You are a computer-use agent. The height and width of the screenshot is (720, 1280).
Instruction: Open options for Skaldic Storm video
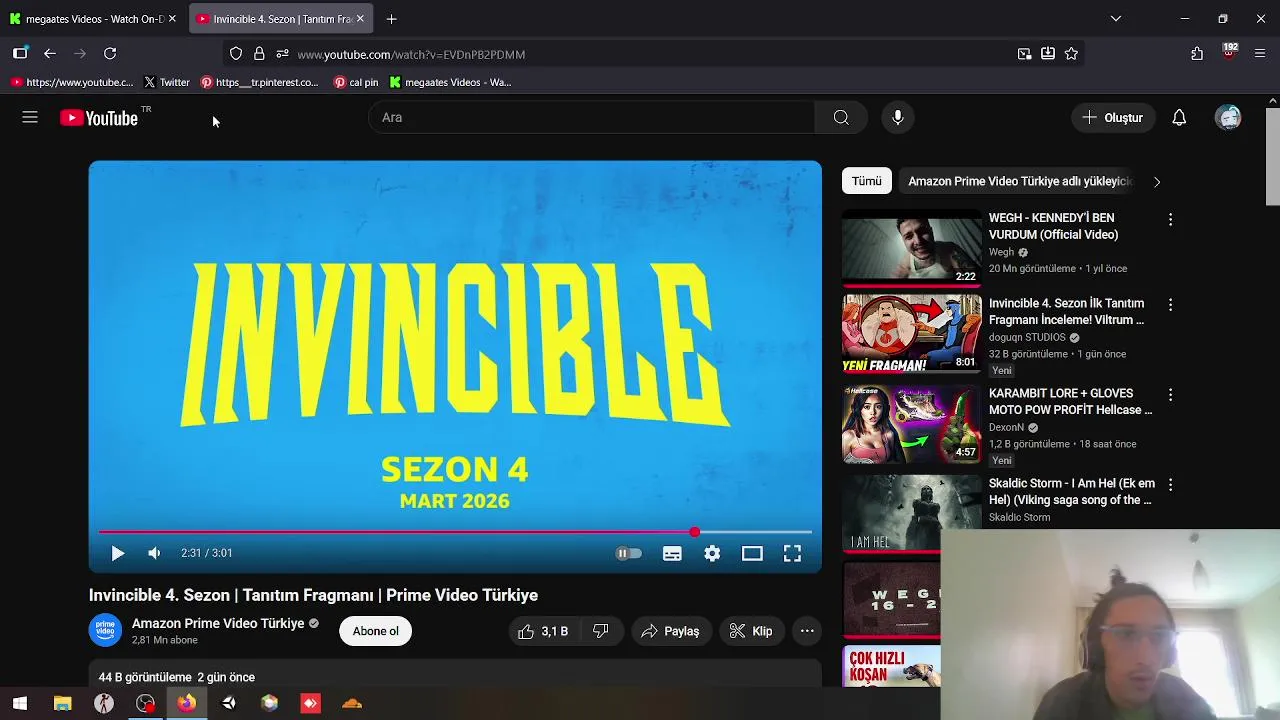(1170, 484)
